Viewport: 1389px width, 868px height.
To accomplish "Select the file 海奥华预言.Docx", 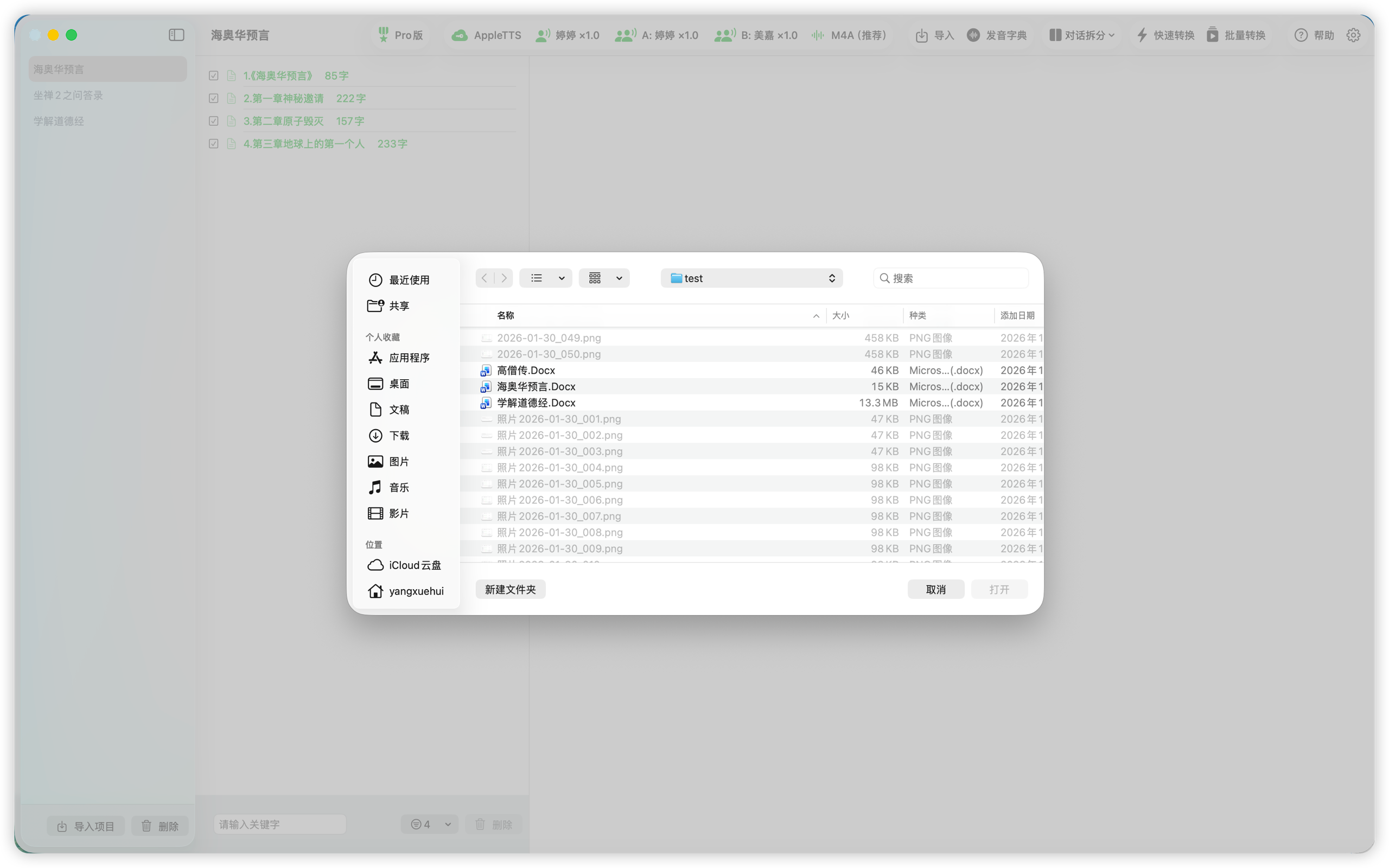I will [752, 386].
